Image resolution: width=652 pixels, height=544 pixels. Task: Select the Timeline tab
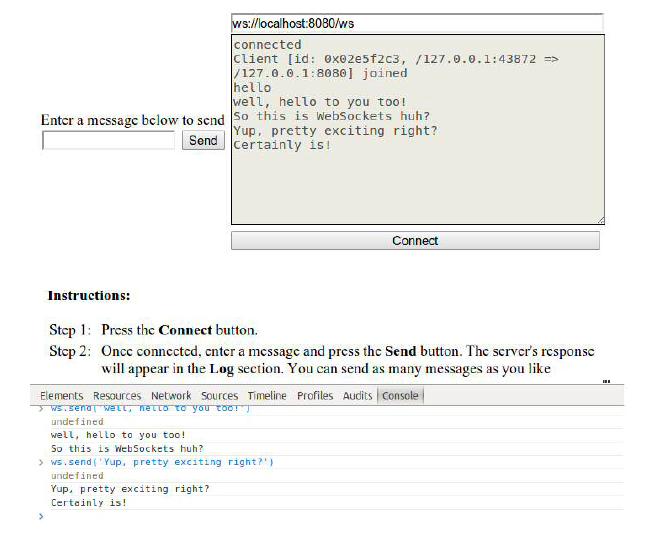pyautogui.click(x=267, y=396)
